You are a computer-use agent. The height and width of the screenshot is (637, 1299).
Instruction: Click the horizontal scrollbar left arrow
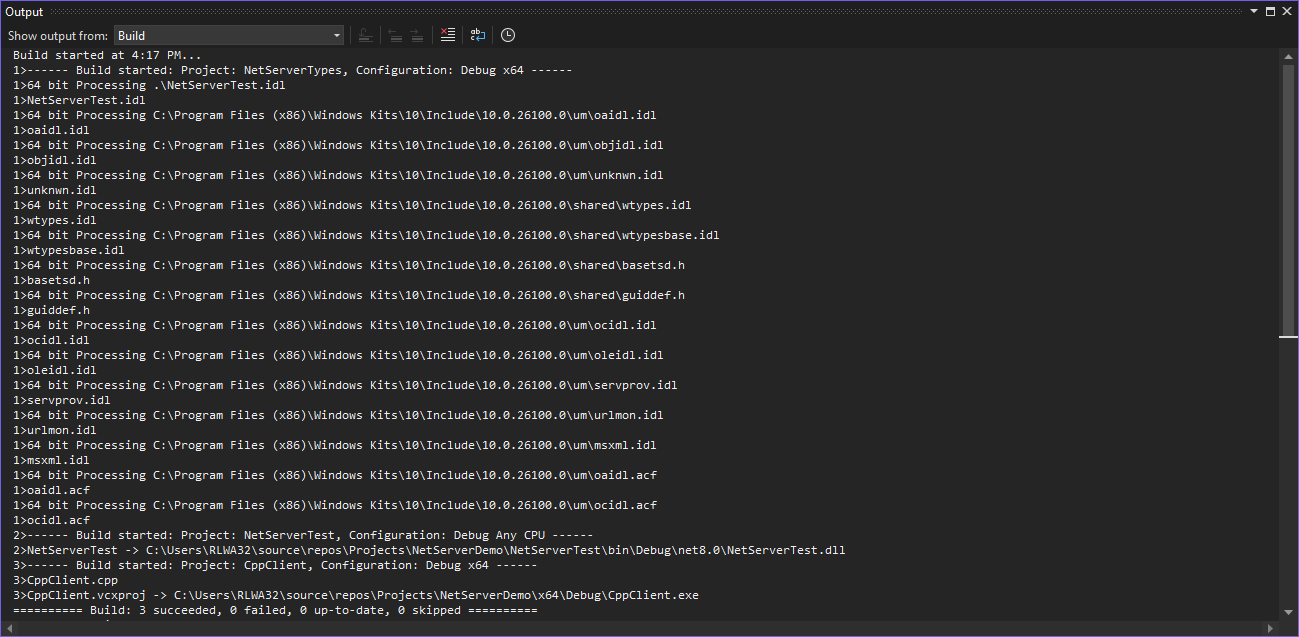(x=11, y=629)
